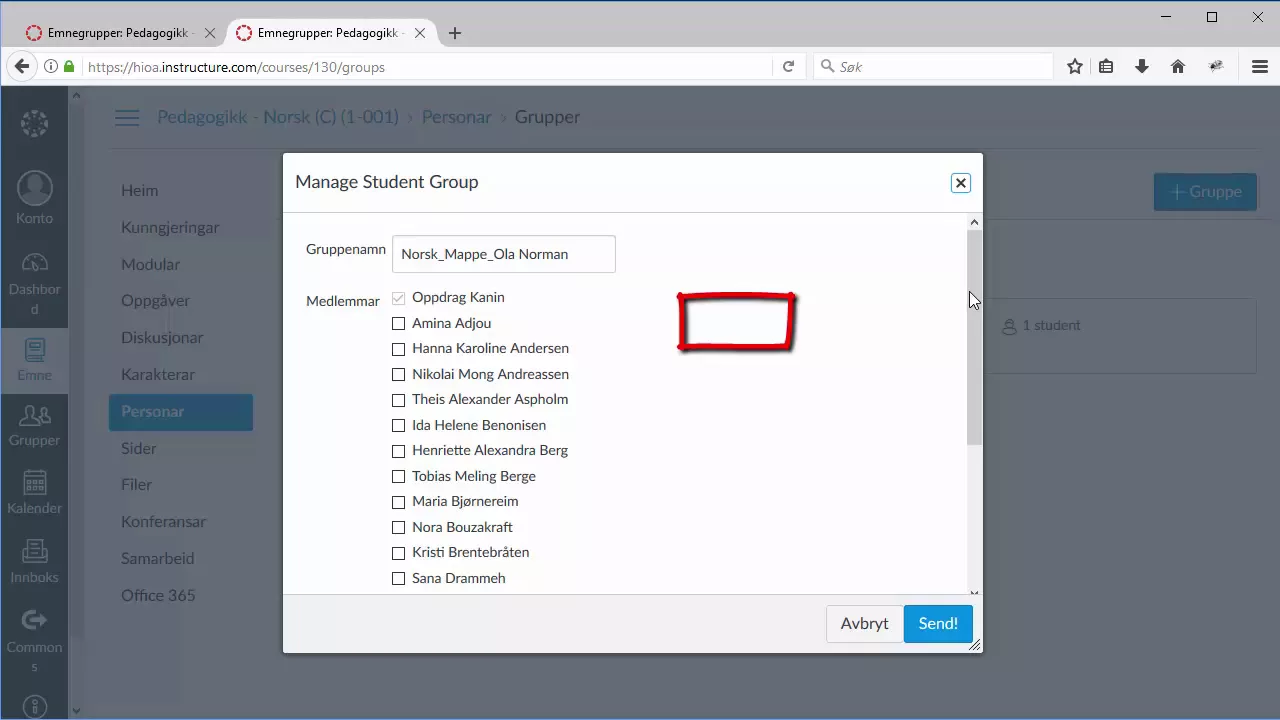Follow the Personar breadcrumb link
This screenshot has height=720, width=1280.
click(x=456, y=117)
